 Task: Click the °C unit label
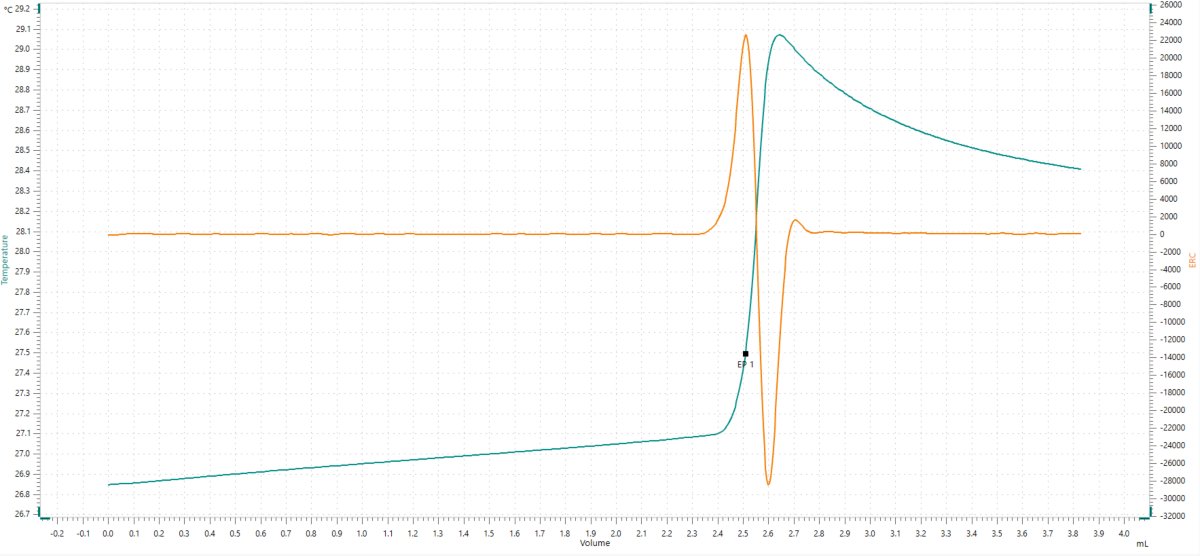click(x=9, y=8)
